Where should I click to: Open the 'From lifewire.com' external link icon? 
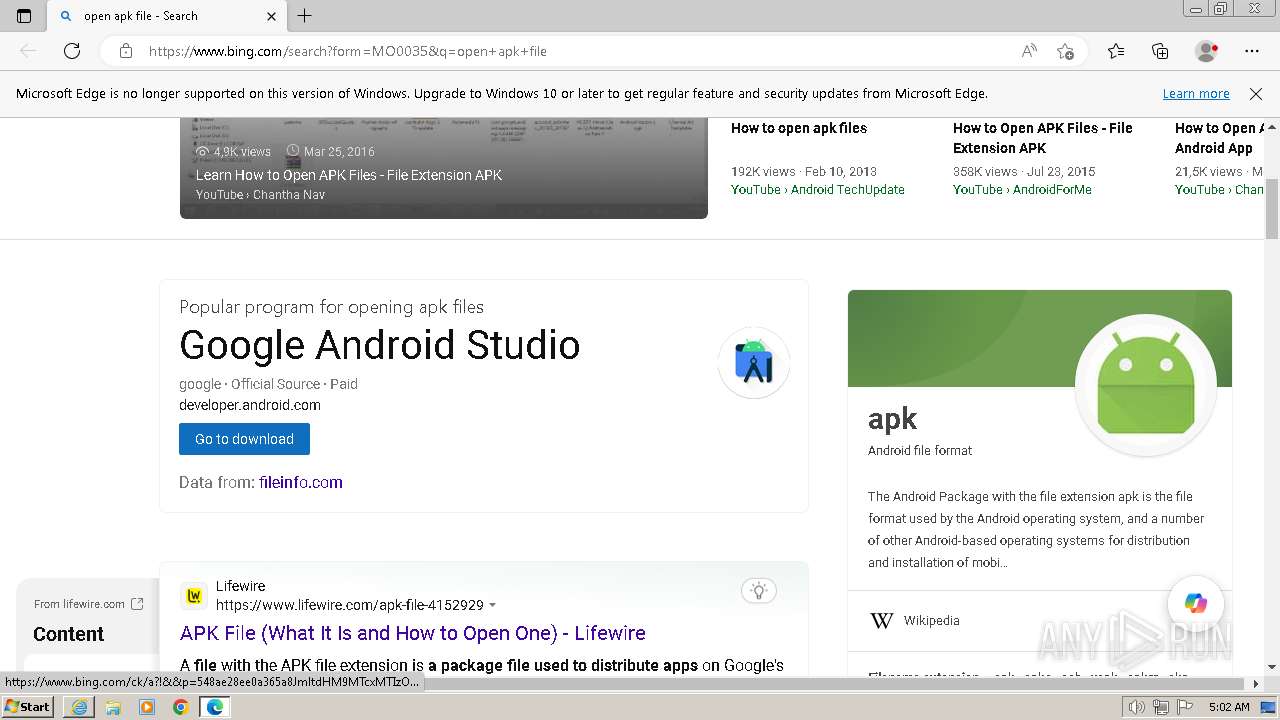(x=138, y=604)
